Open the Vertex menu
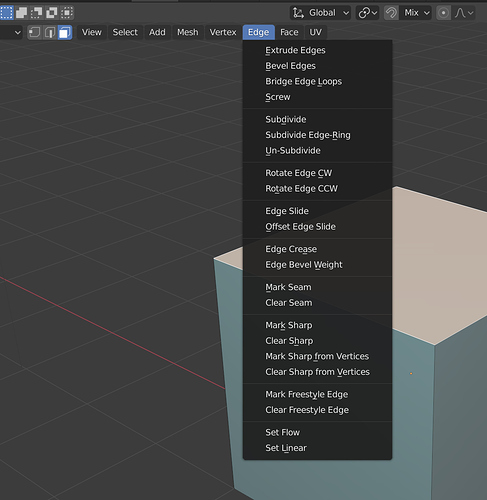This screenshot has width=487, height=500. click(223, 32)
